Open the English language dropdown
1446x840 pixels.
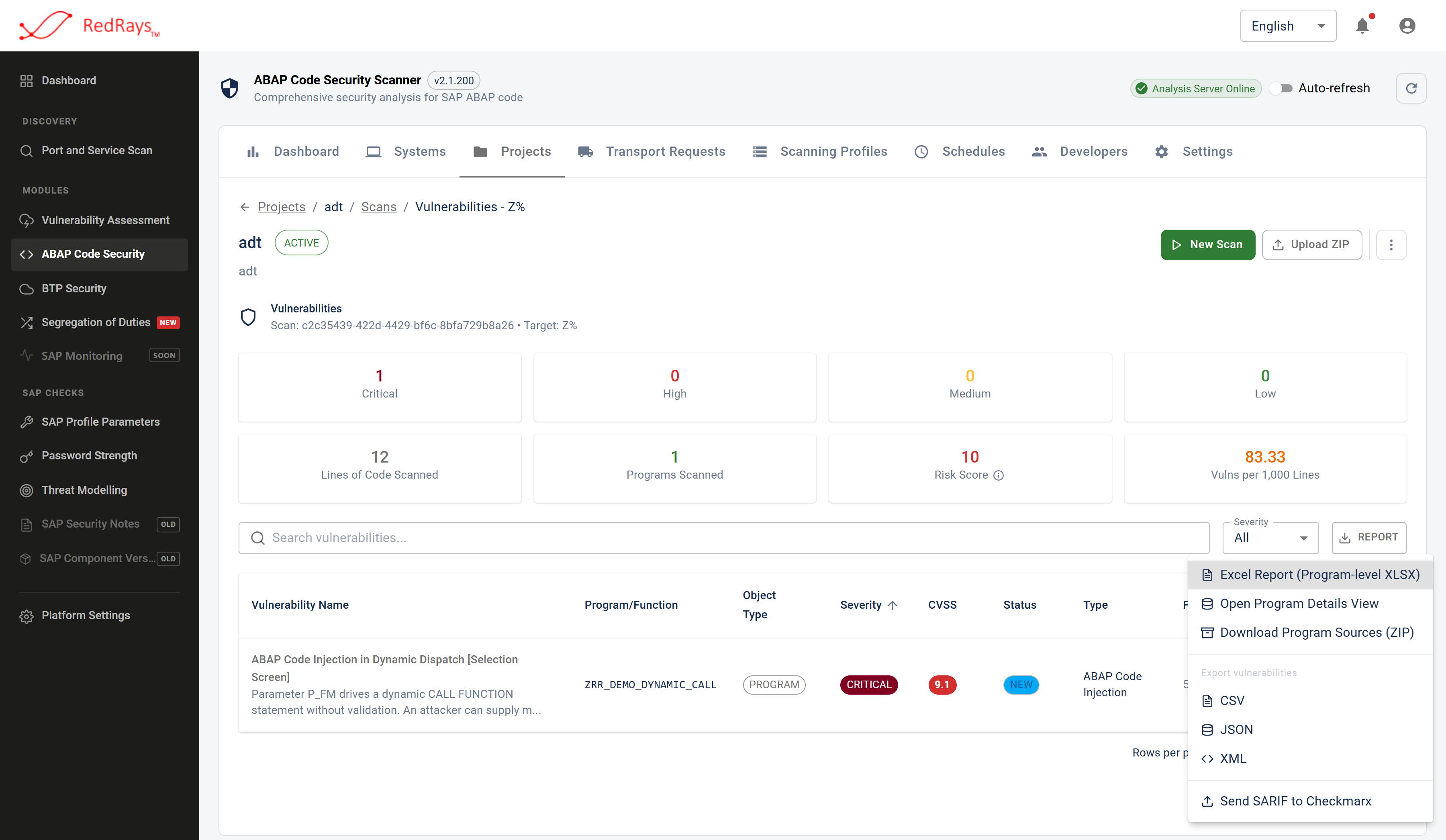pyautogui.click(x=1288, y=26)
